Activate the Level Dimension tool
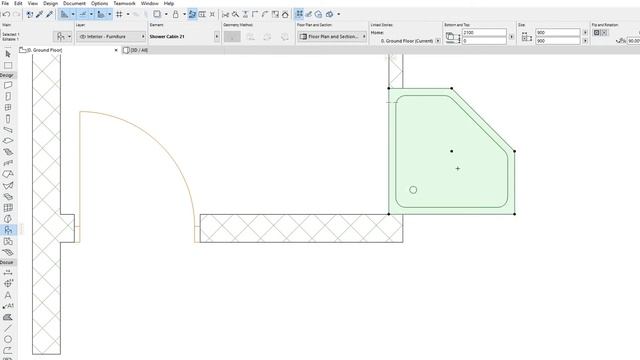640x360 pixels. click(x=8, y=284)
